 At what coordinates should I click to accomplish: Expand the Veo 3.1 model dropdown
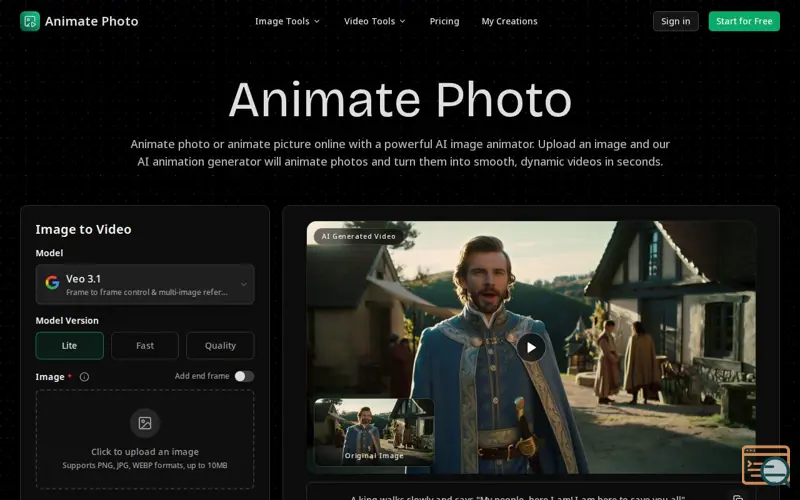point(145,284)
